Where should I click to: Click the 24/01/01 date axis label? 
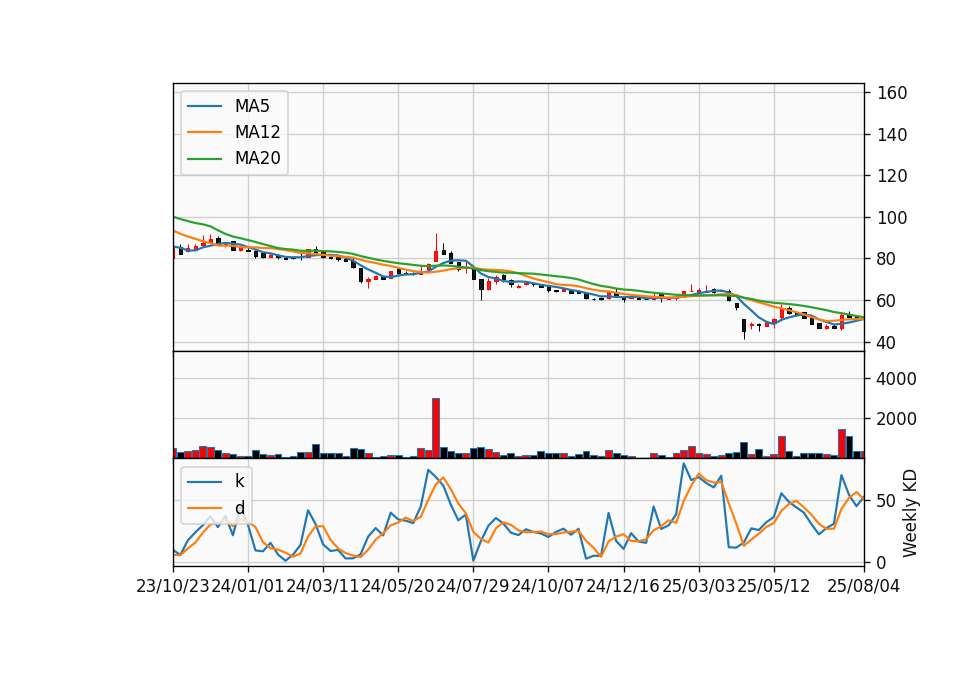click(x=248, y=586)
